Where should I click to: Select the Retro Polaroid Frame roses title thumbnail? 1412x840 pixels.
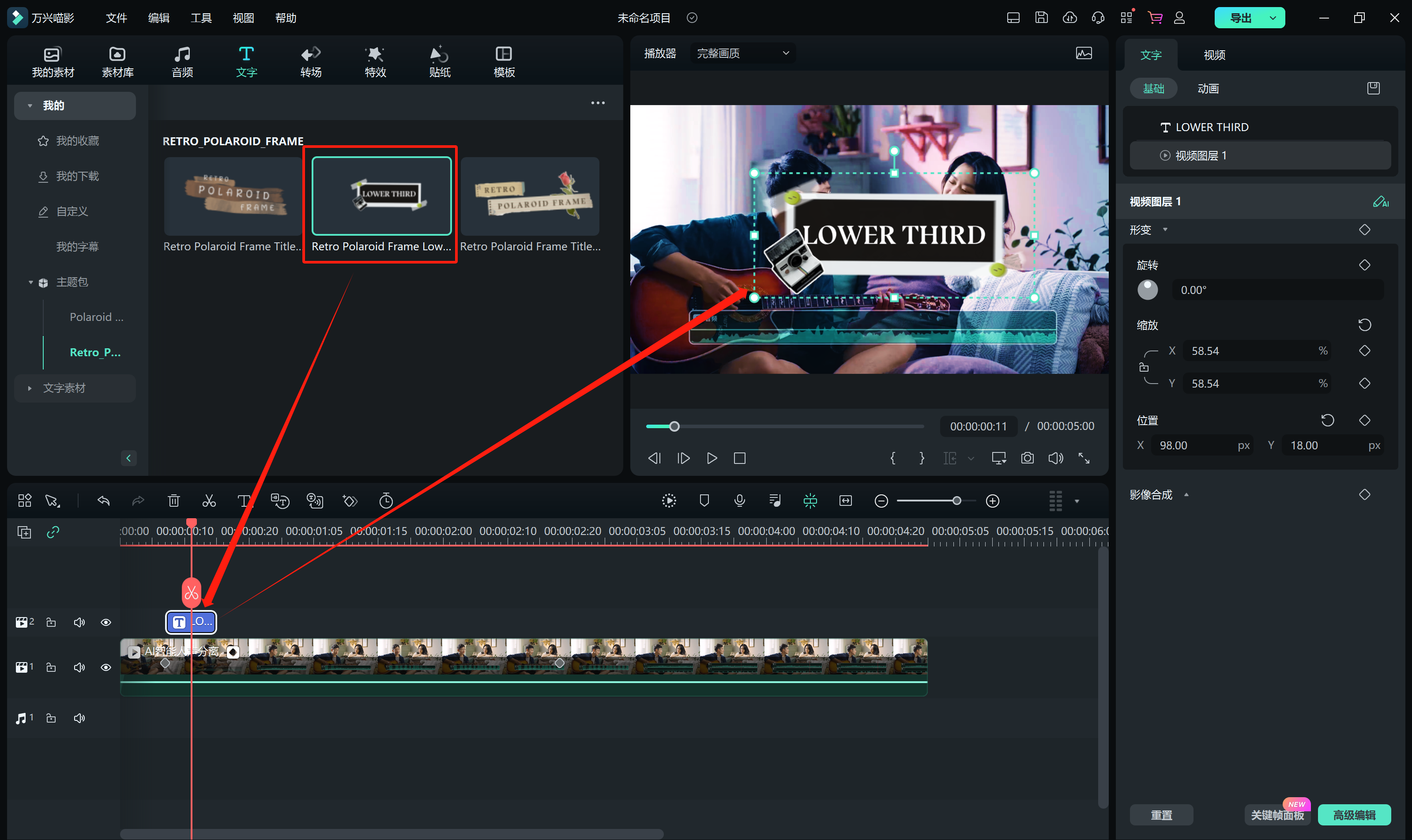coord(530,196)
